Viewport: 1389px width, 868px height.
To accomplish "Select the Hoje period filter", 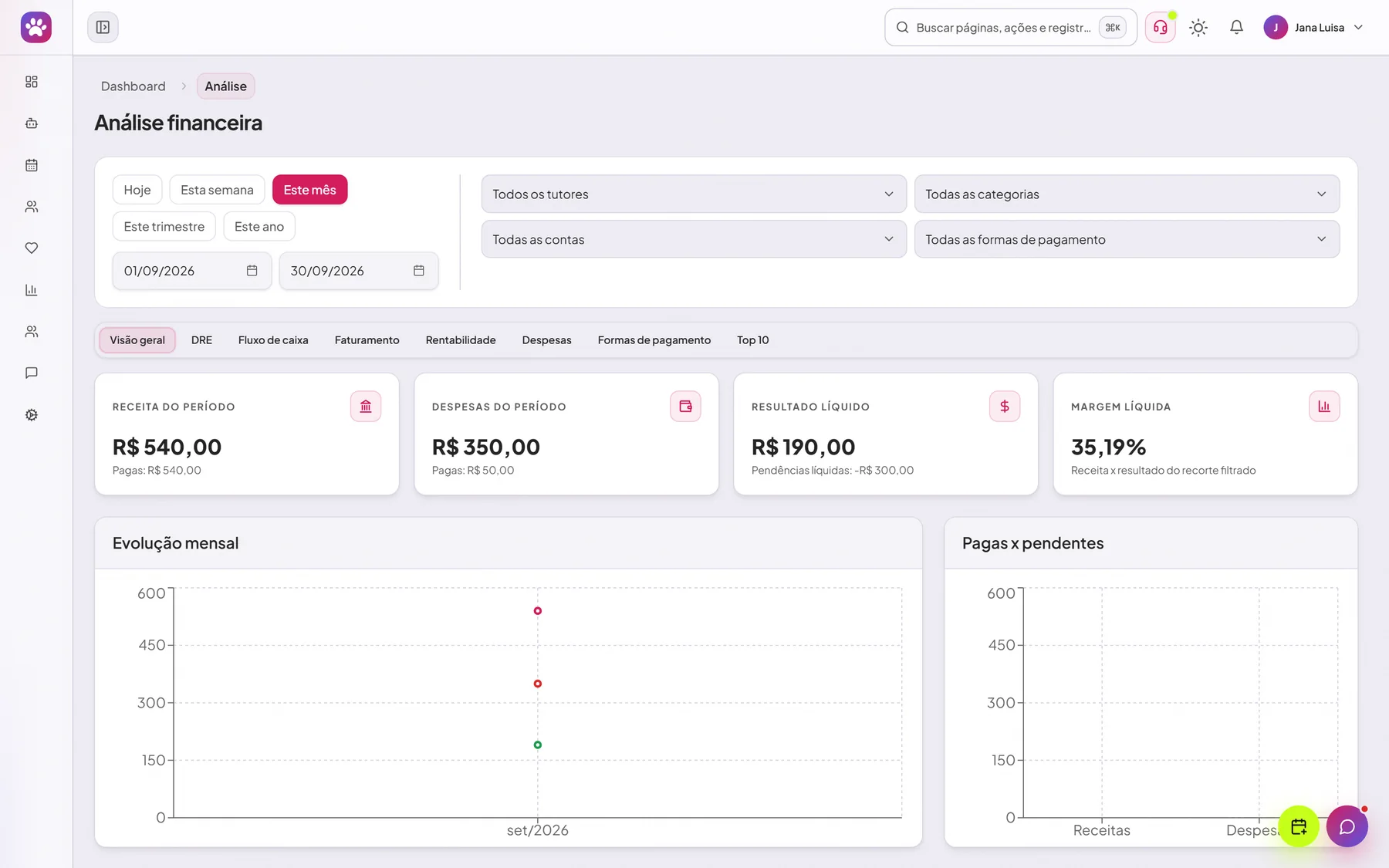I will pos(137,190).
